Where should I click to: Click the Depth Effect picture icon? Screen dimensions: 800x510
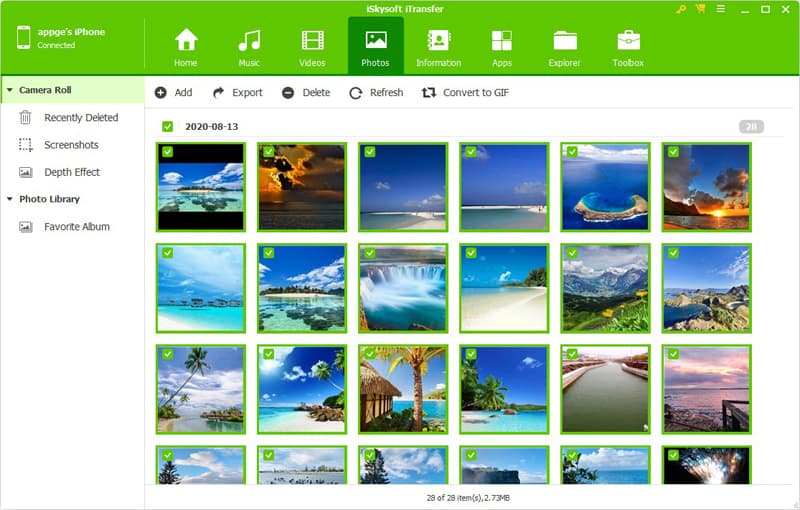(x=26, y=172)
